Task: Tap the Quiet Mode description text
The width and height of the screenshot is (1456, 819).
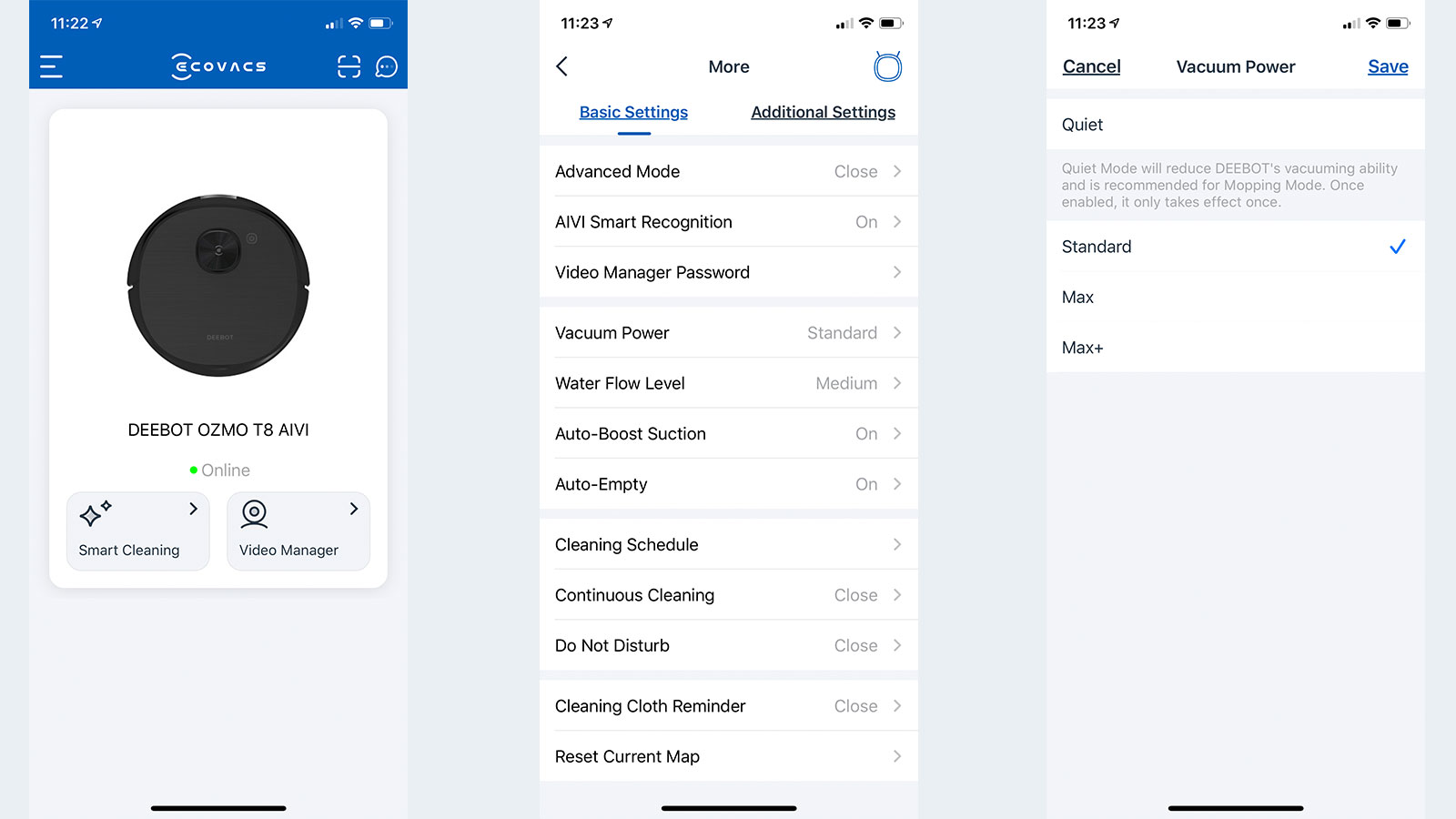Action: 1229,185
